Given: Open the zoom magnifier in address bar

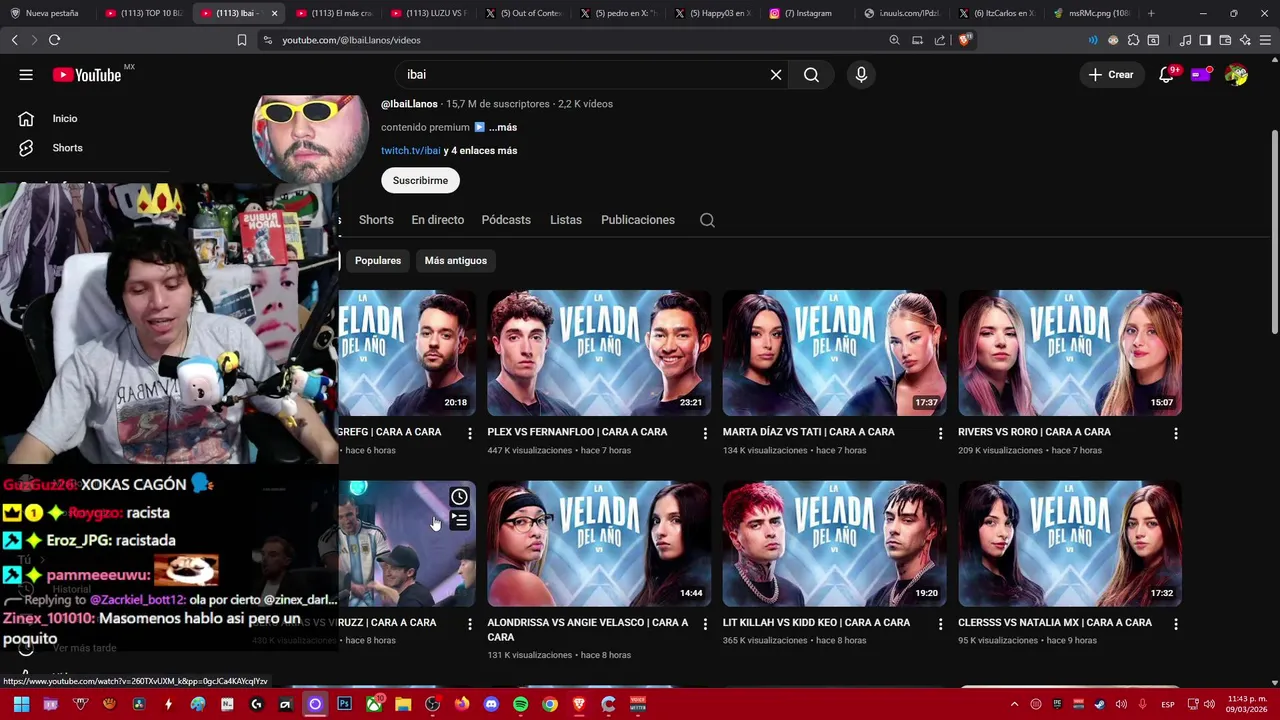Looking at the screenshot, I should pos(894,40).
